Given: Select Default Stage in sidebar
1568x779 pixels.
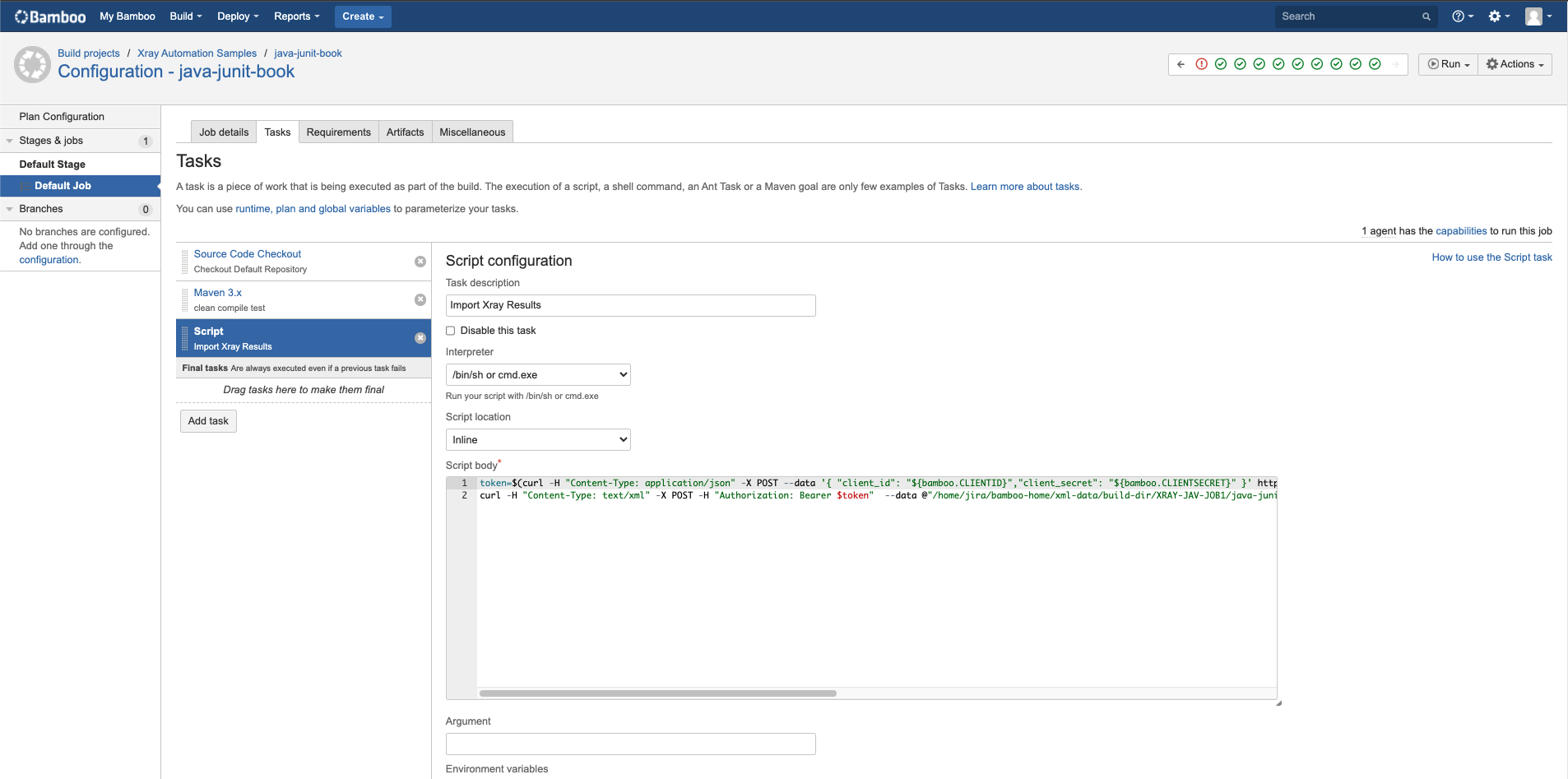Looking at the screenshot, I should click(52, 165).
